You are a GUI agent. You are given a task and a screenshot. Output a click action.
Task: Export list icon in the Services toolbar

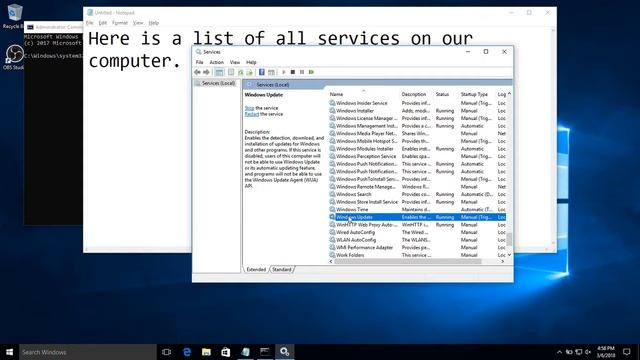[x=249, y=72]
